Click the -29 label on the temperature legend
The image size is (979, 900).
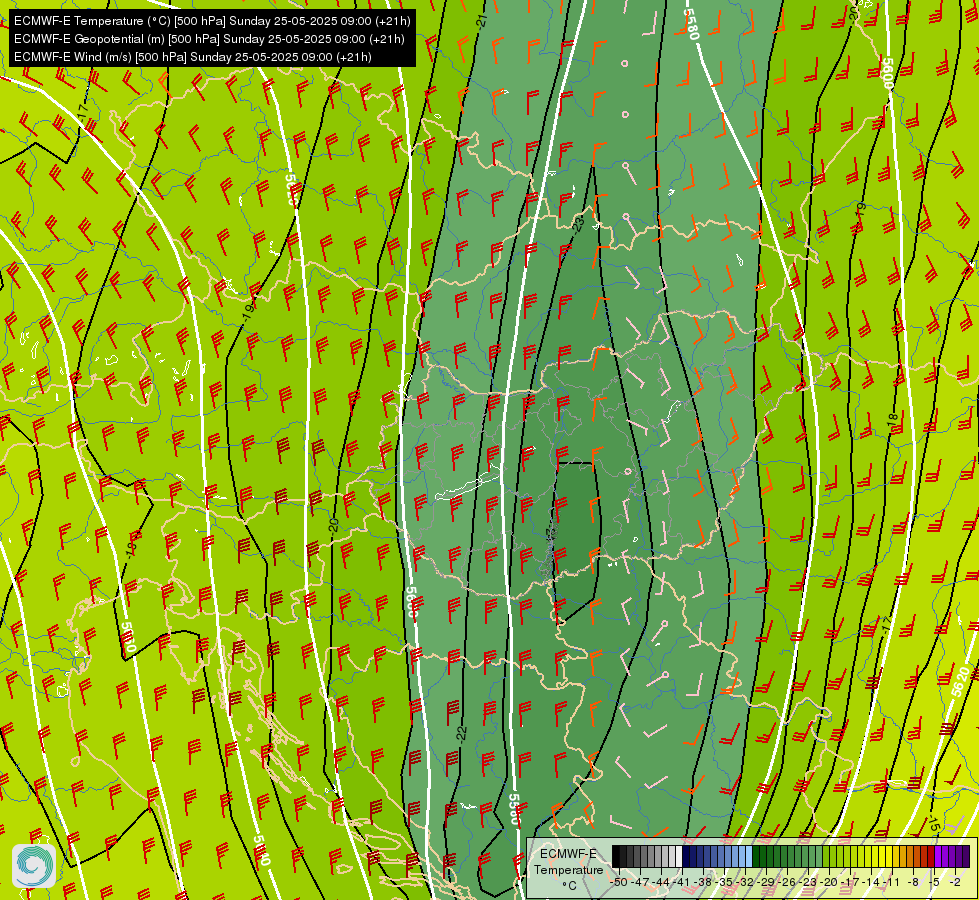coord(766,882)
